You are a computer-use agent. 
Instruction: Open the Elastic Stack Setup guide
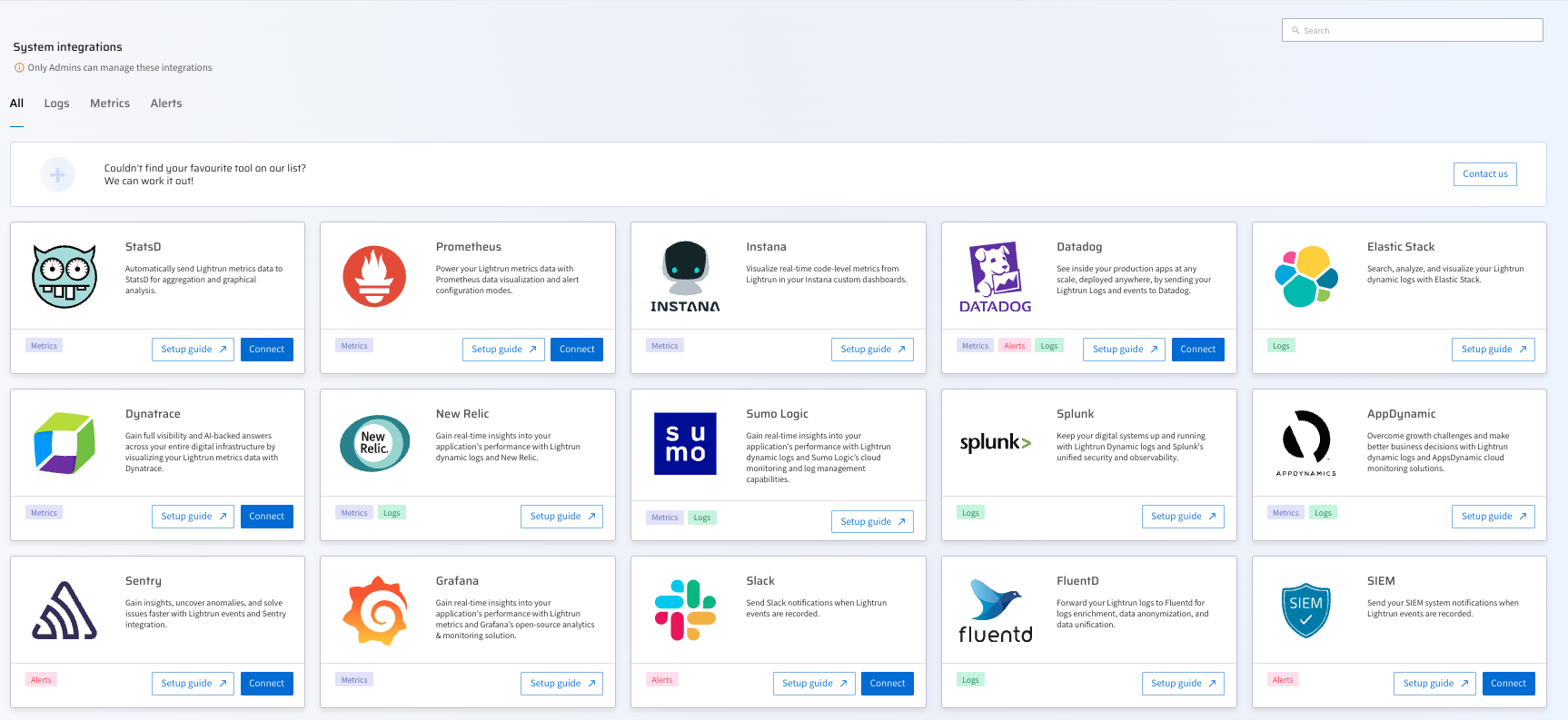click(1494, 350)
